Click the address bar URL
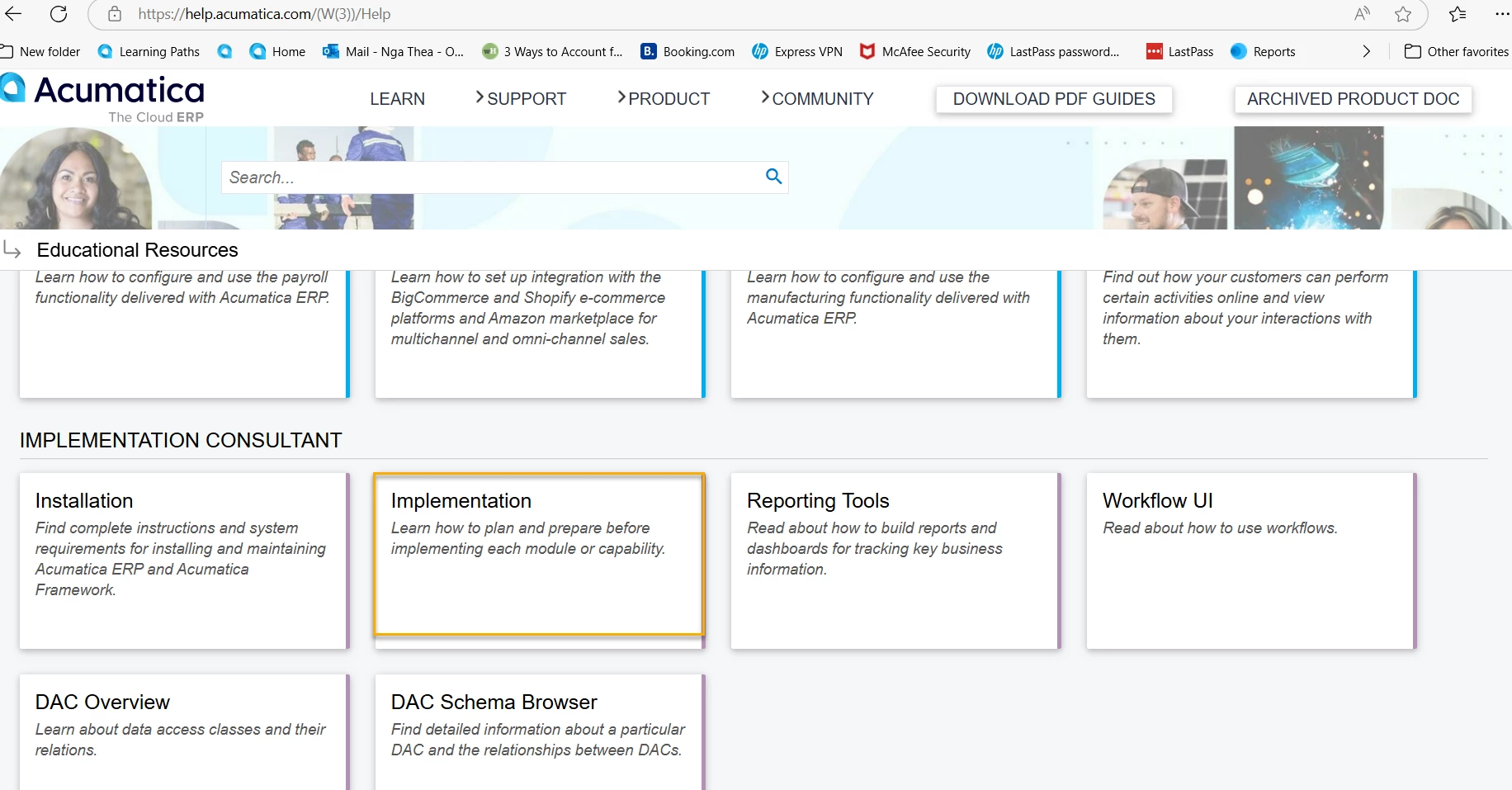This screenshot has width=1512, height=790. [x=264, y=14]
